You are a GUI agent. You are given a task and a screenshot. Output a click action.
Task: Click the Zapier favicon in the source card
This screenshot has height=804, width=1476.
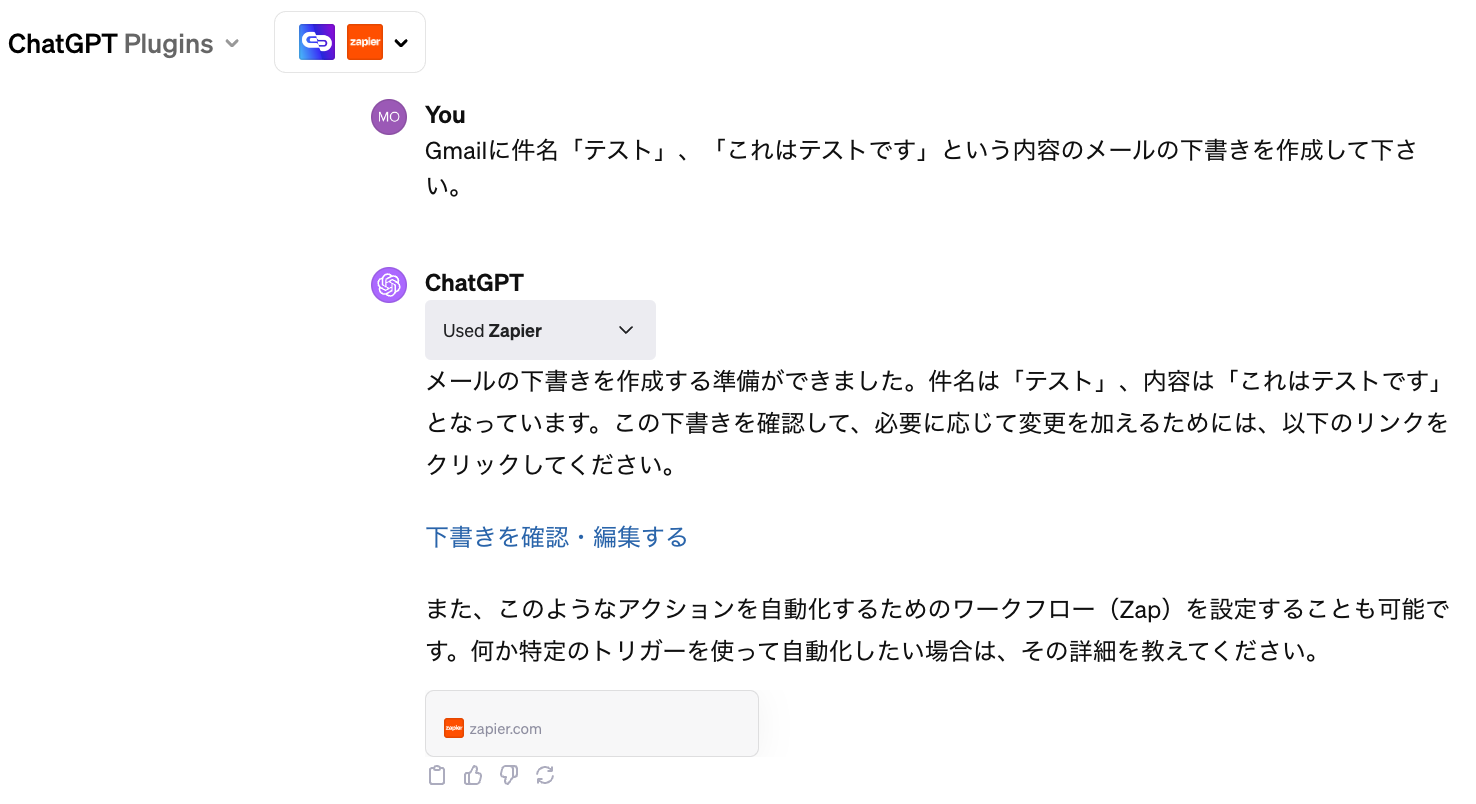coord(453,728)
